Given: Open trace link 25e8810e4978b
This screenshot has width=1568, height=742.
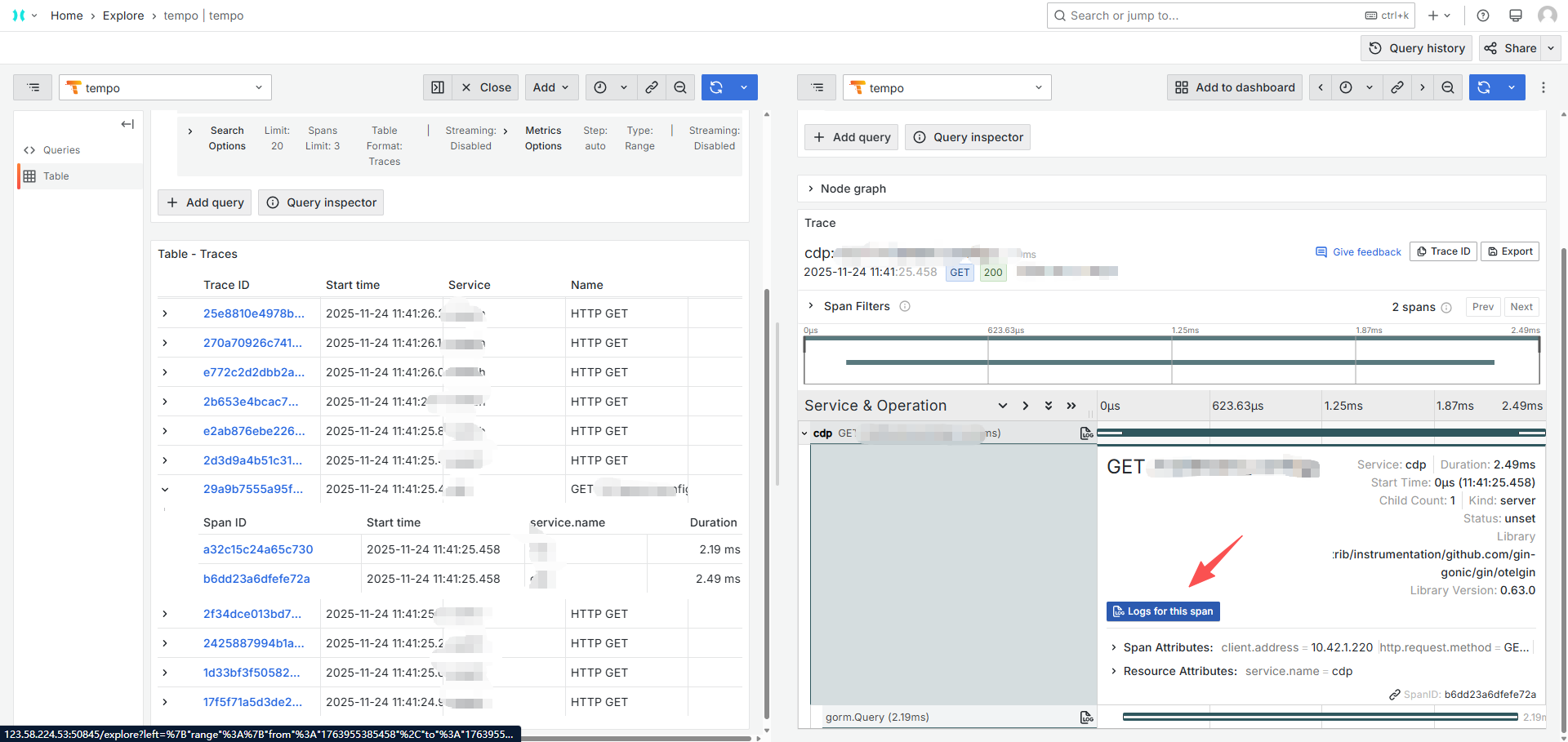Looking at the screenshot, I should point(253,313).
